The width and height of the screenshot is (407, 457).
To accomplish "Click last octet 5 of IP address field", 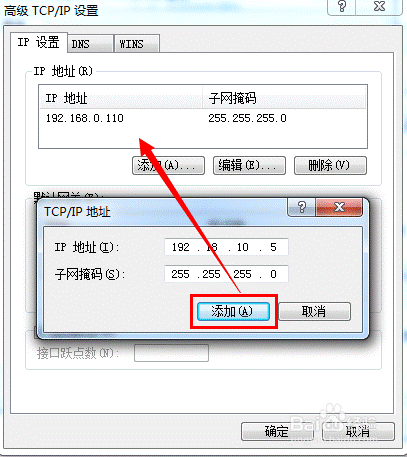I will pos(273,247).
